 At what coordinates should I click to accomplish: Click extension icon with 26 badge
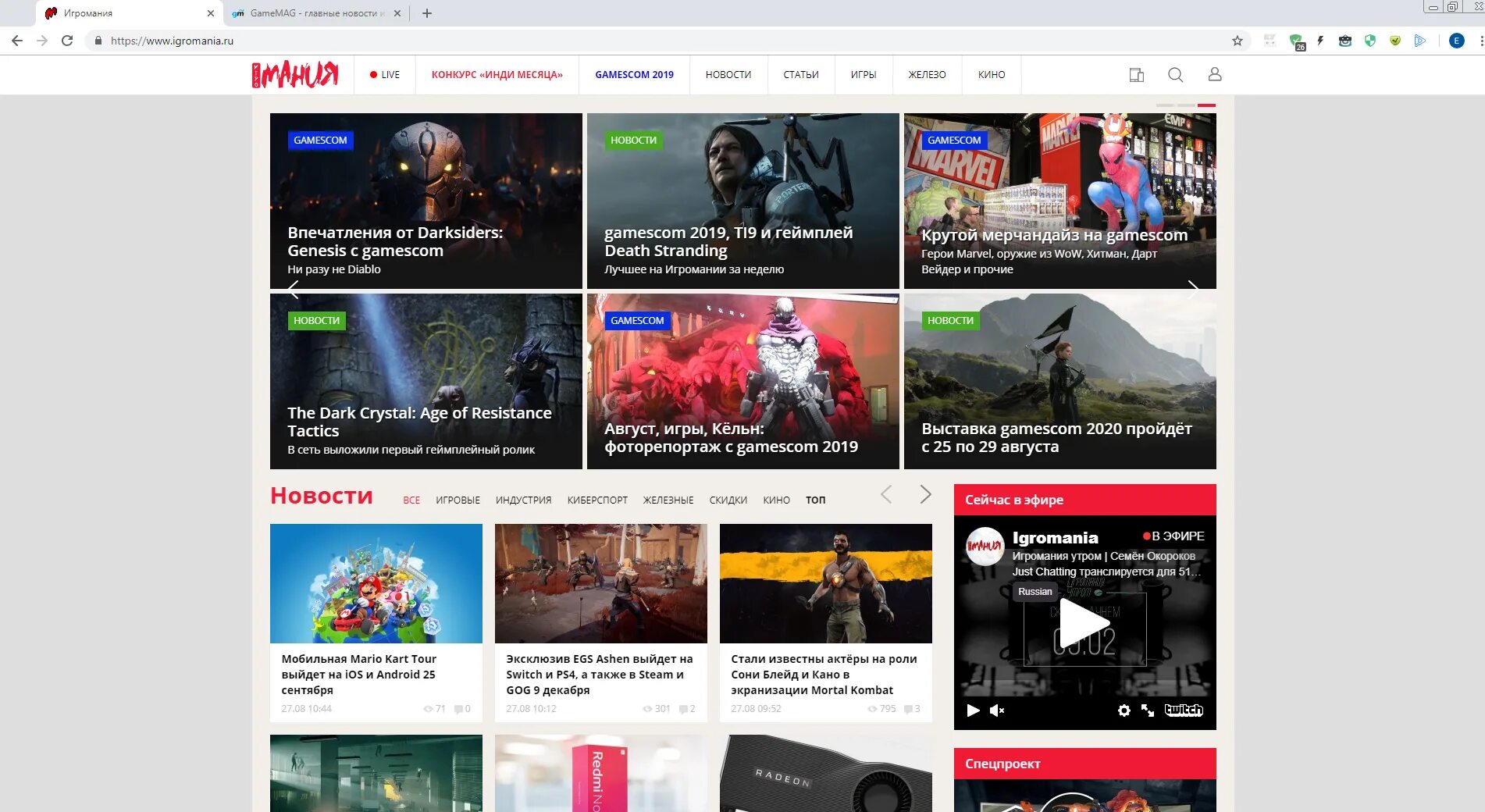click(1297, 42)
